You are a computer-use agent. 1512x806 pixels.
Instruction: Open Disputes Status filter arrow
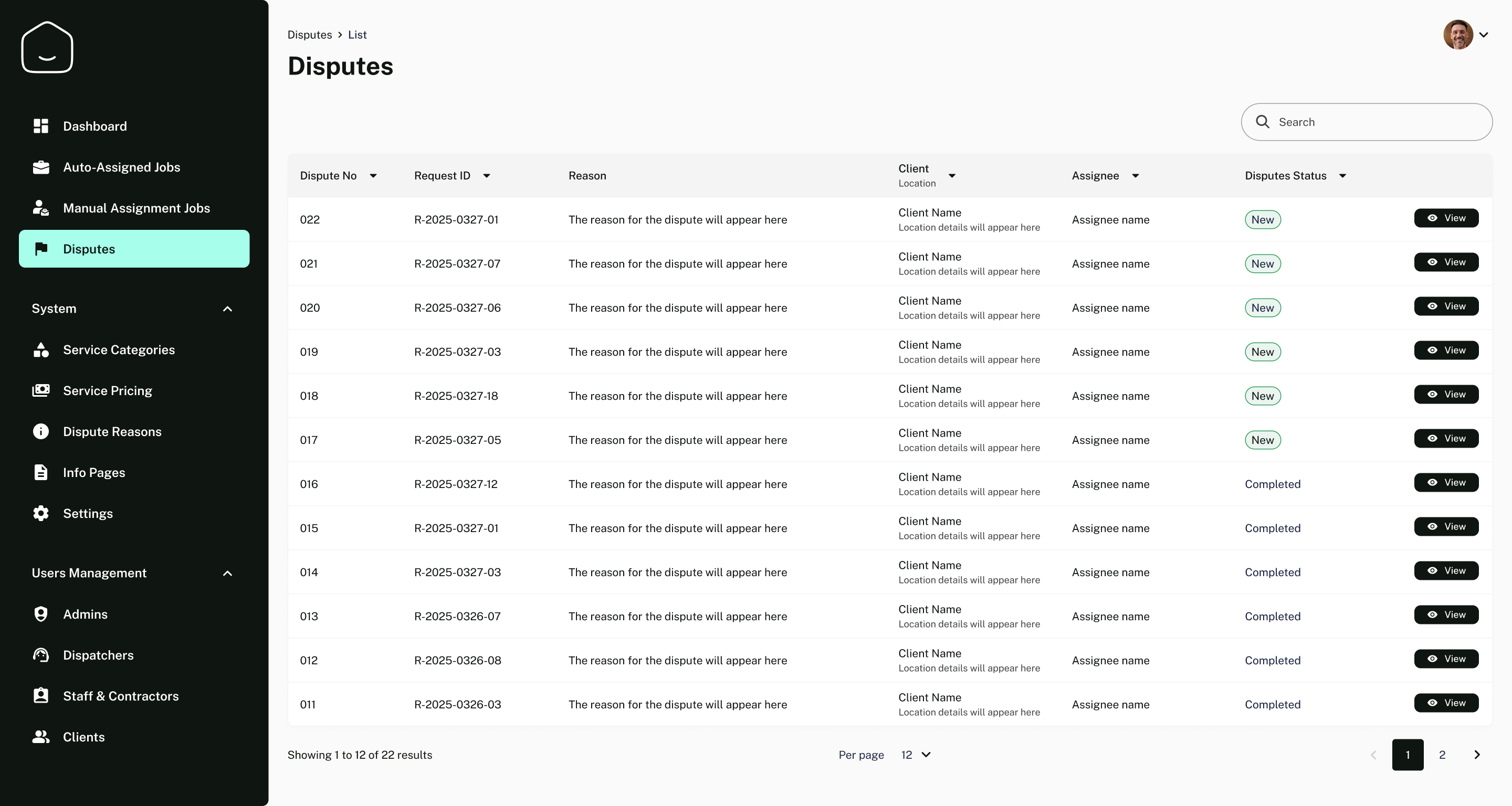[x=1342, y=176]
